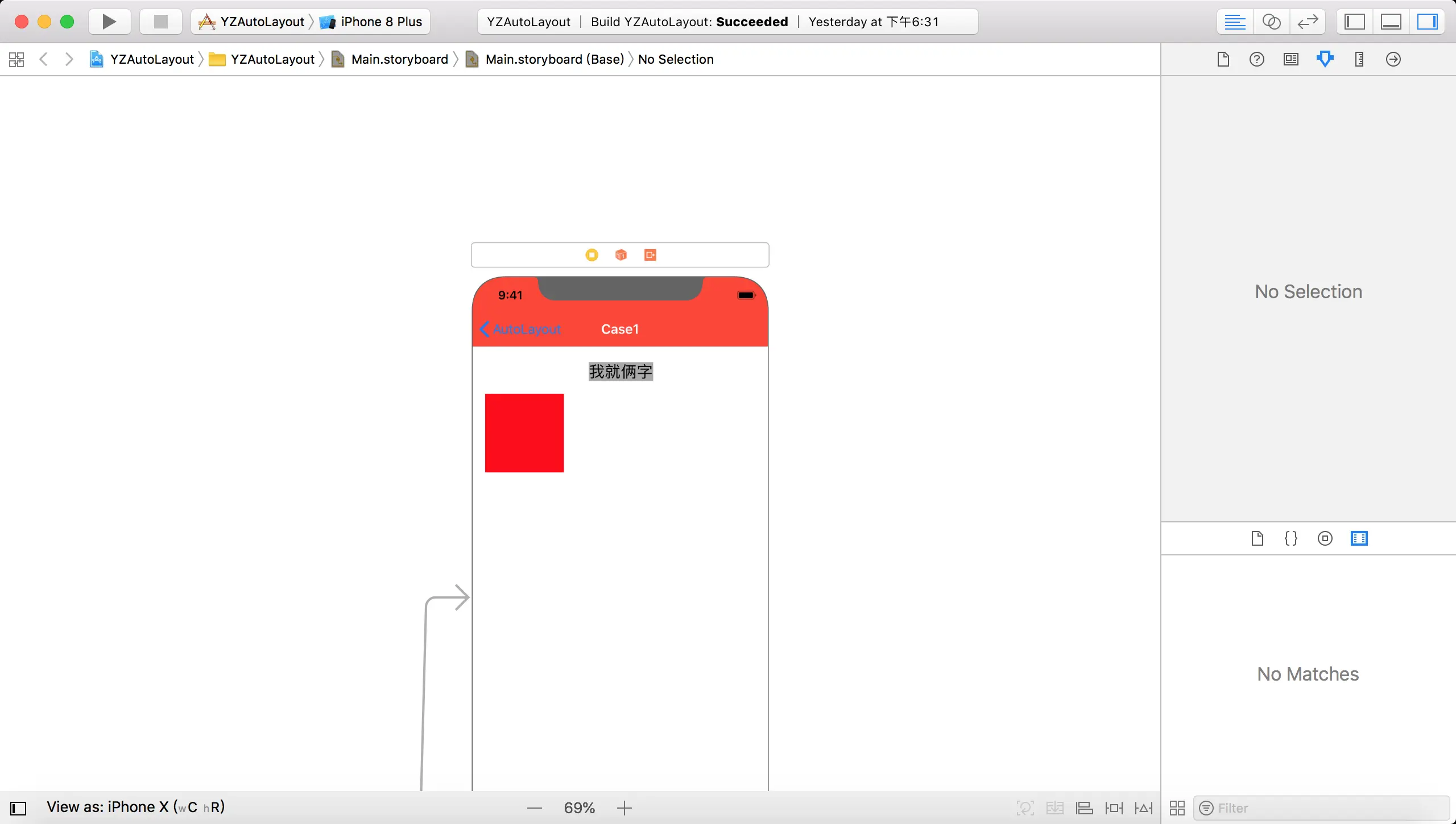Switch to the Assistant editor
The image size is (1456, 824).
click(x=1271, y=22)
